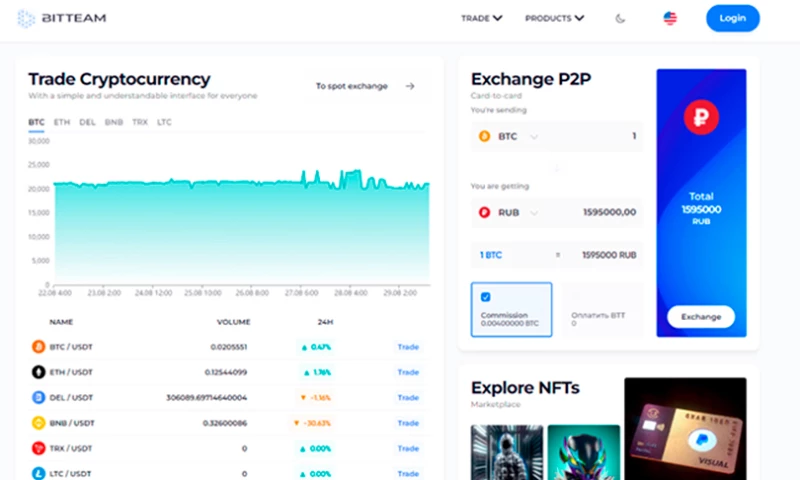Click the Ethereum icon in ETH / USDT row
Screen dimensions: 800x480
coord(39,372)
